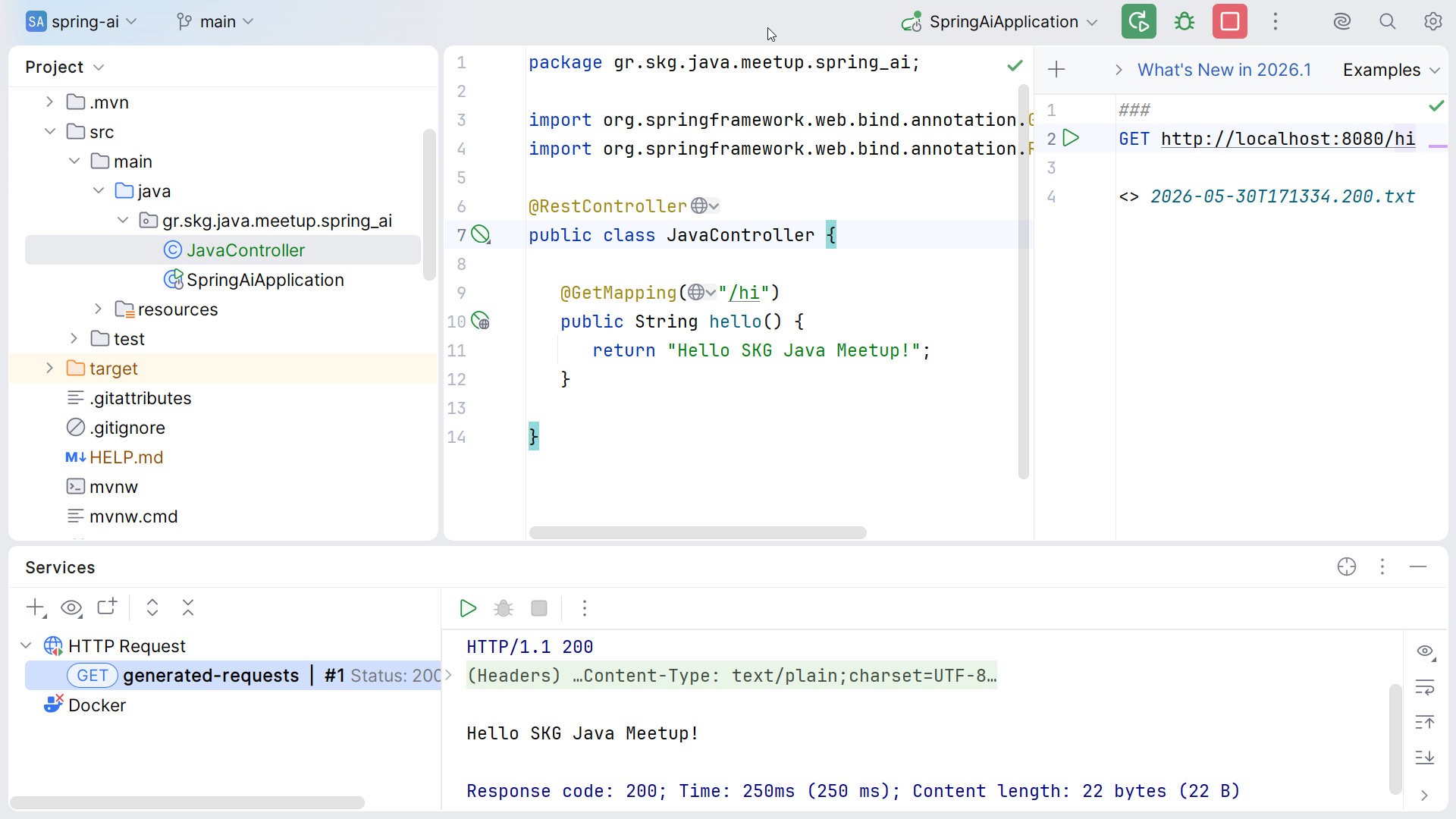
Task: Collapse the src folder
Action: [x=49, y=131]
